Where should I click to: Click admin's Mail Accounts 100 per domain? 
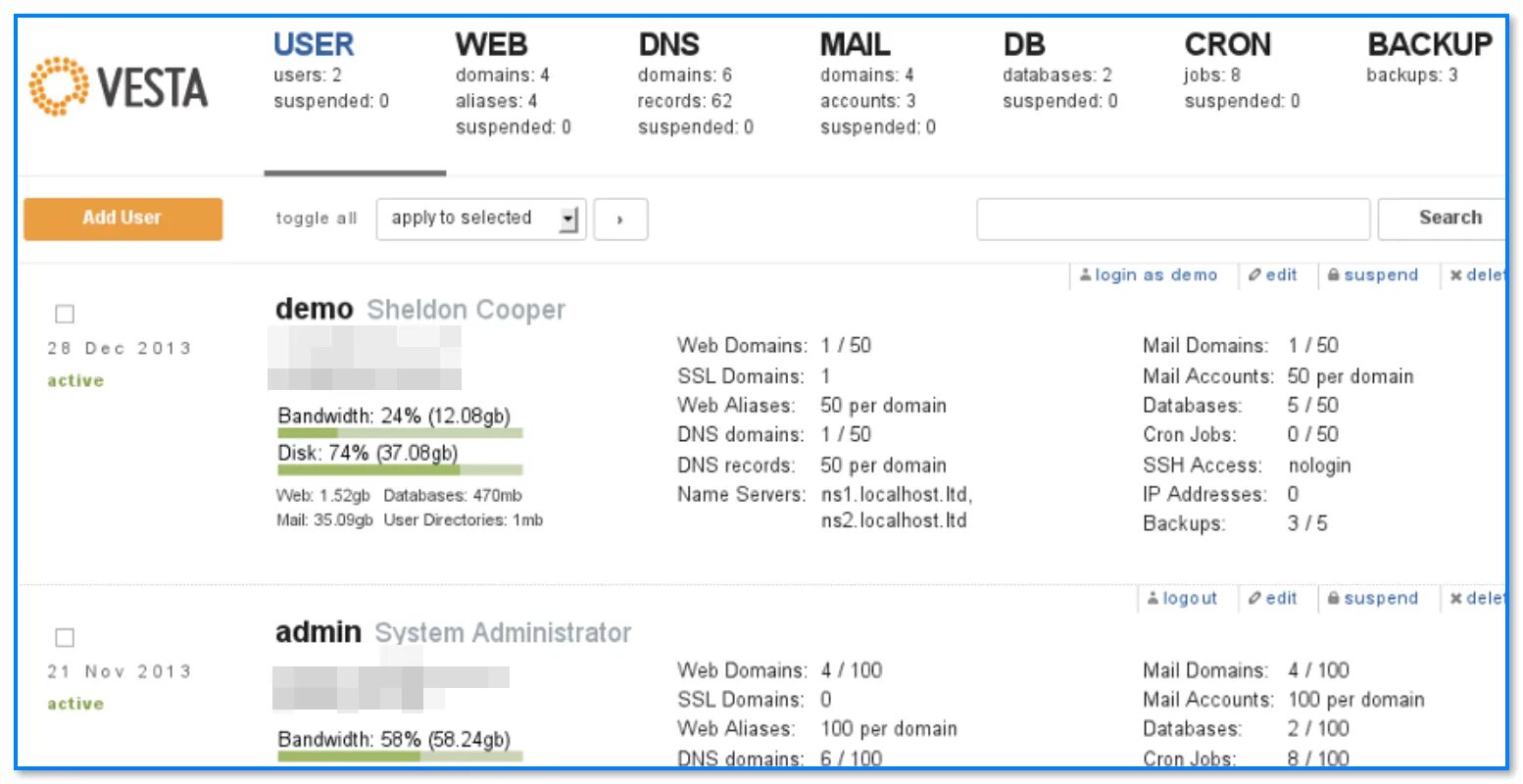1356,700
